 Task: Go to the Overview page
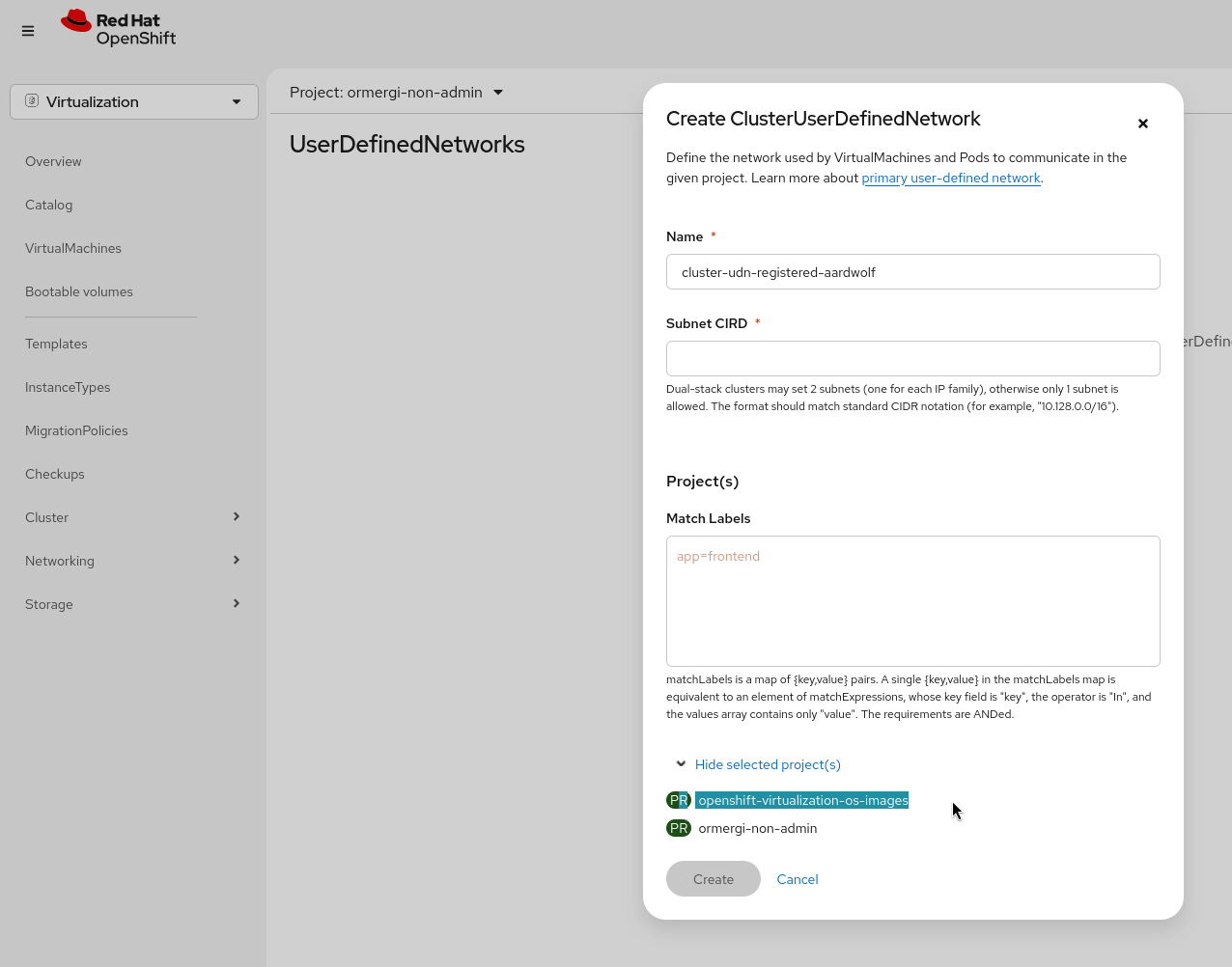[x=53, y=161]
